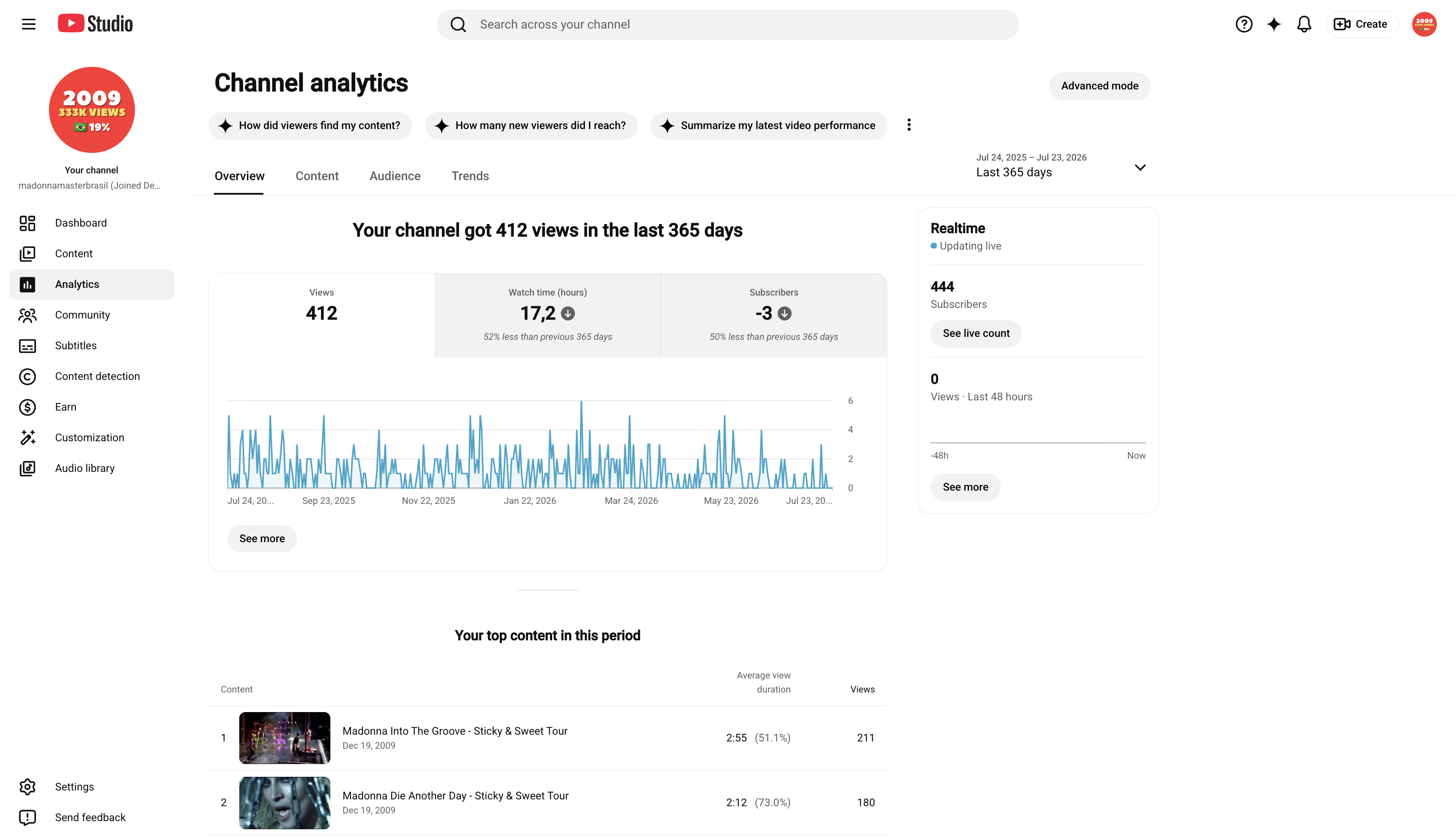1456x839 pixels.
Task: Click the Views column header
Action: [x=862, y=690]
